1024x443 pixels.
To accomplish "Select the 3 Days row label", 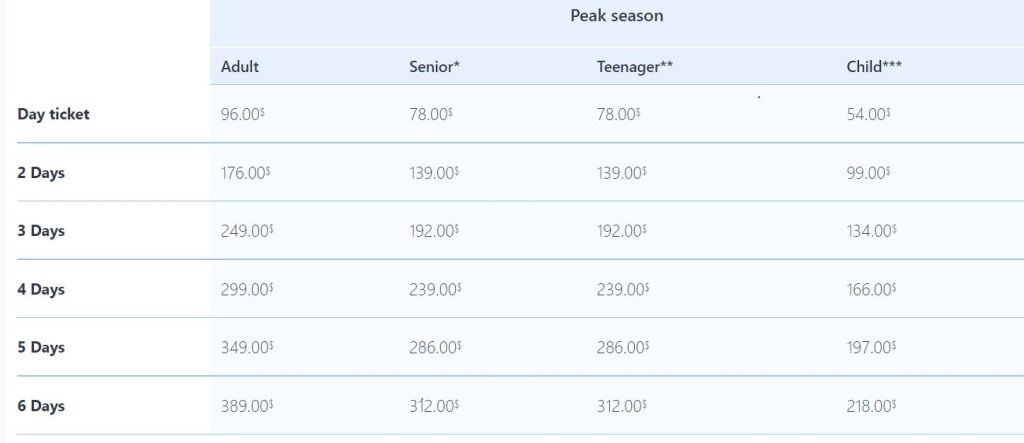I will pos(41,231).
